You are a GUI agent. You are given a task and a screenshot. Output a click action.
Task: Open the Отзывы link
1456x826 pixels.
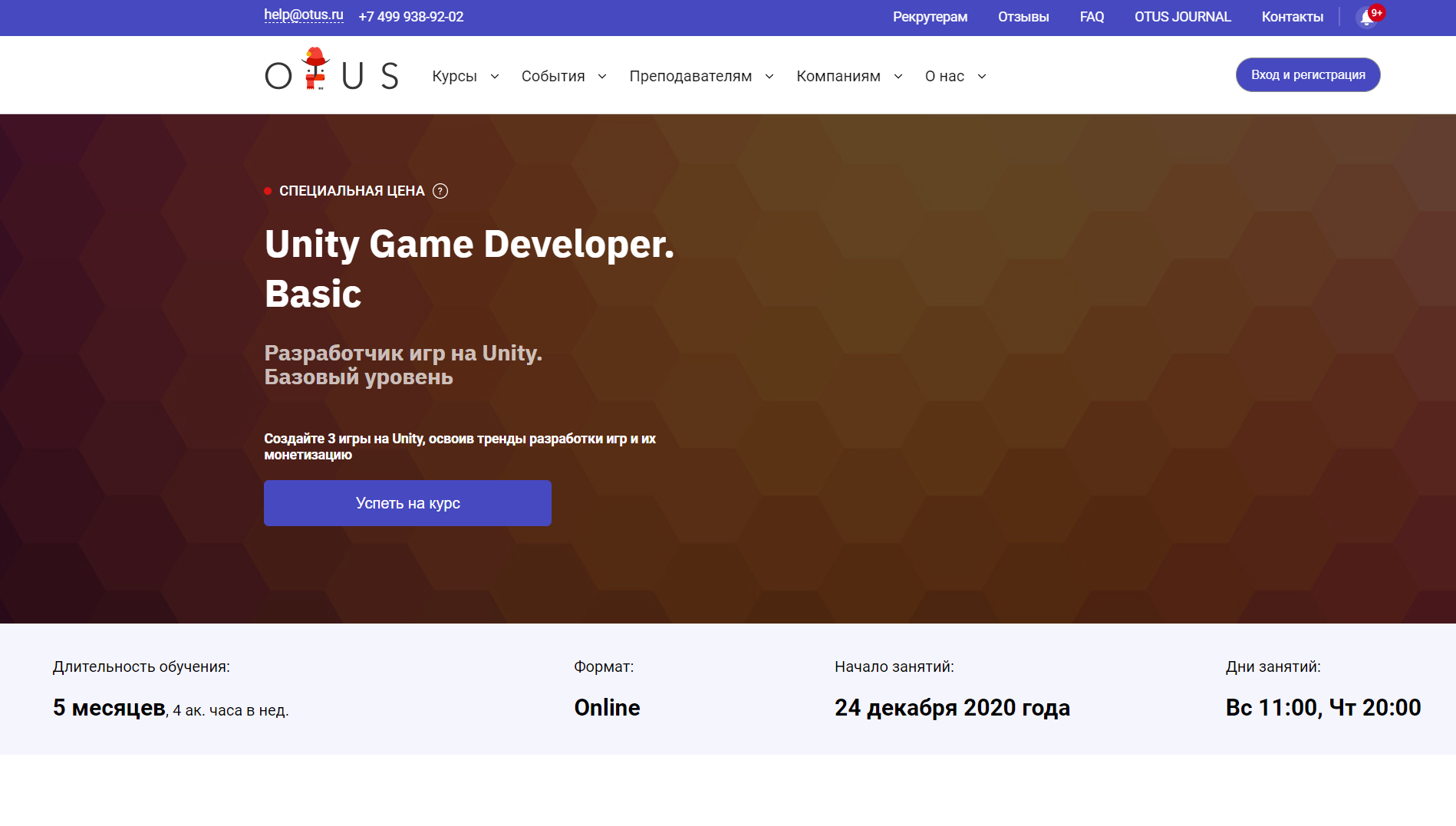1023,17
